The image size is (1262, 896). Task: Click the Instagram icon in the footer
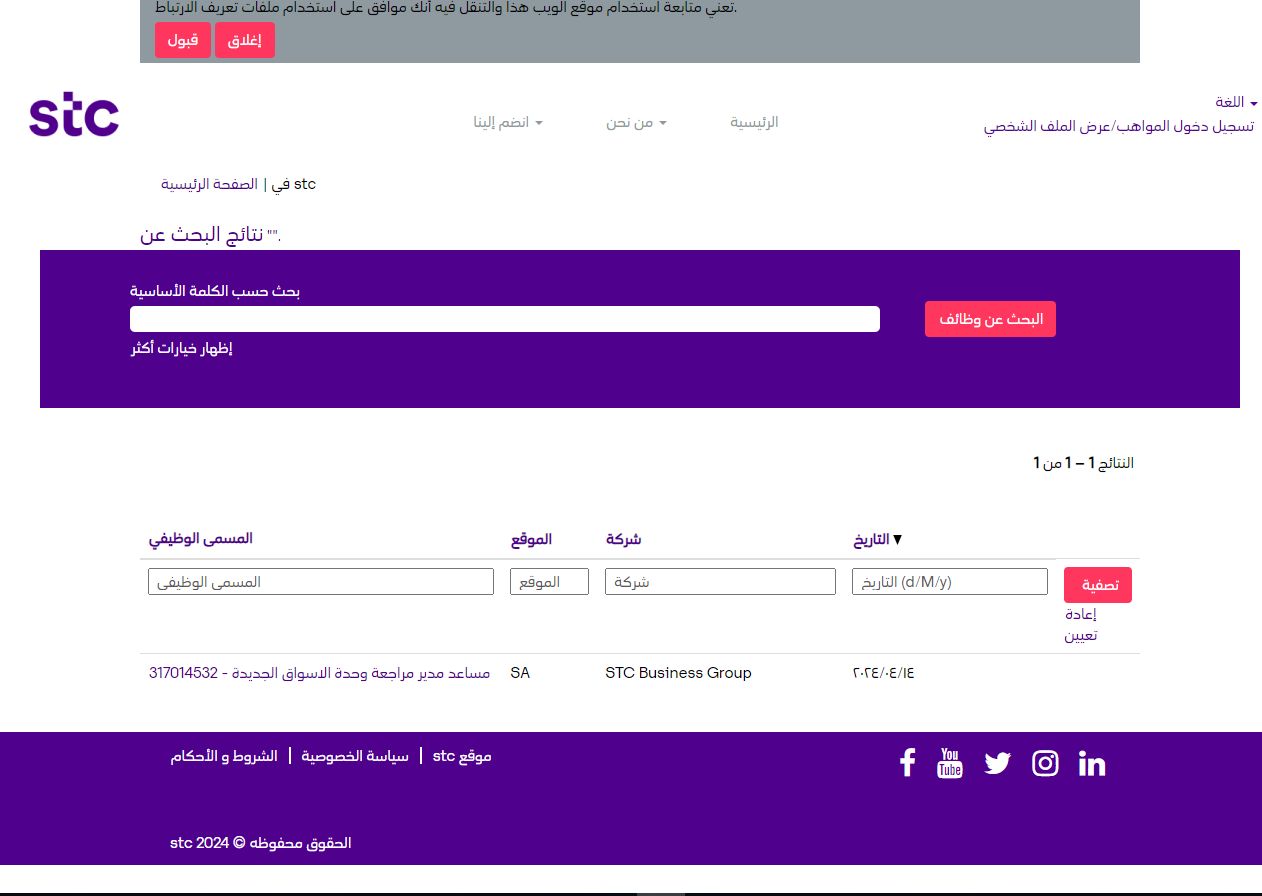click(1045, 763)
